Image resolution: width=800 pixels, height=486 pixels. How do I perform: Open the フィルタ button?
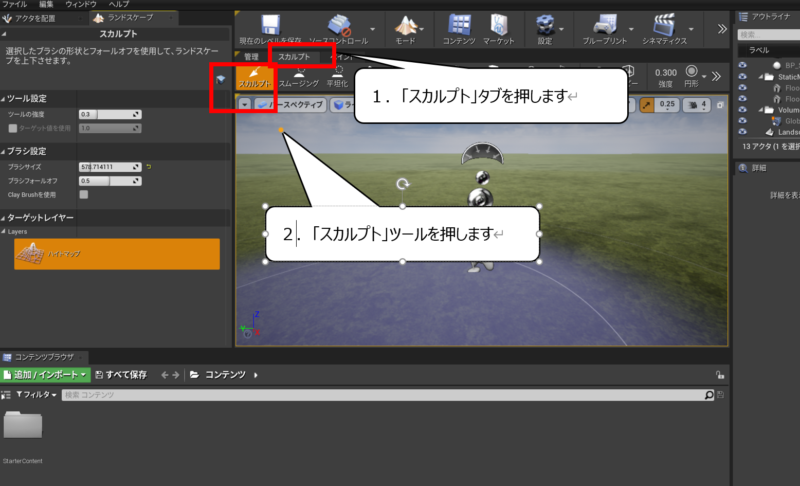click(36, 395)
